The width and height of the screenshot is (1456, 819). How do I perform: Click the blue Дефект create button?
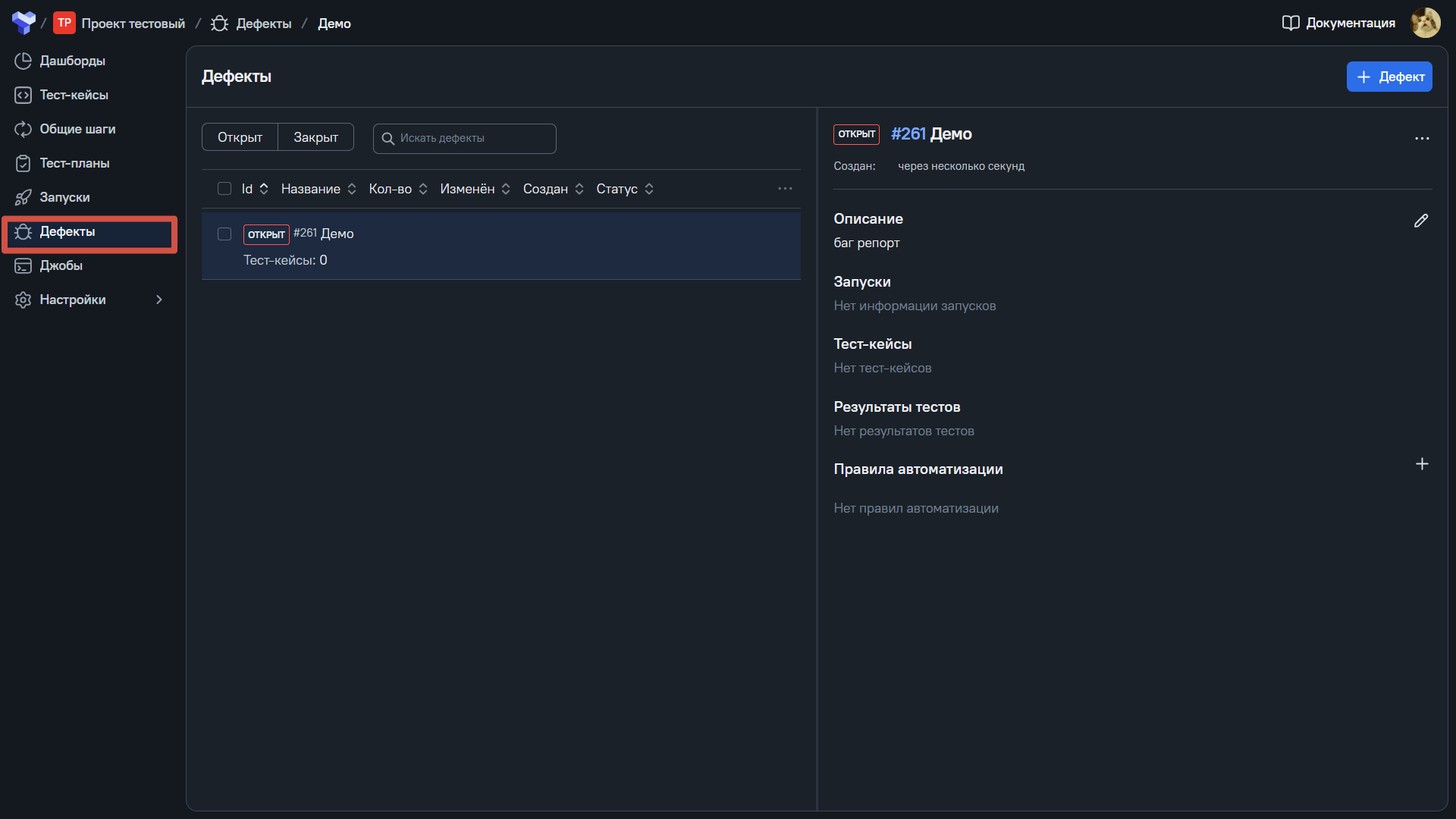click(x=1389, y=77)
